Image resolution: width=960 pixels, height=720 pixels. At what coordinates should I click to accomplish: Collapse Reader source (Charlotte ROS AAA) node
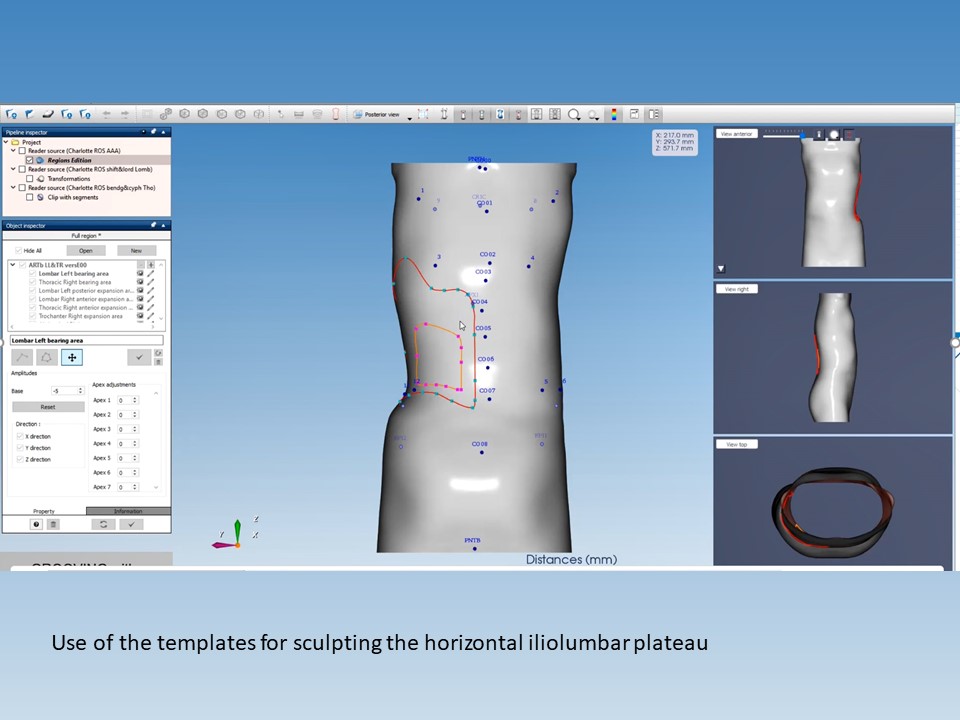[x=13, y=151]
